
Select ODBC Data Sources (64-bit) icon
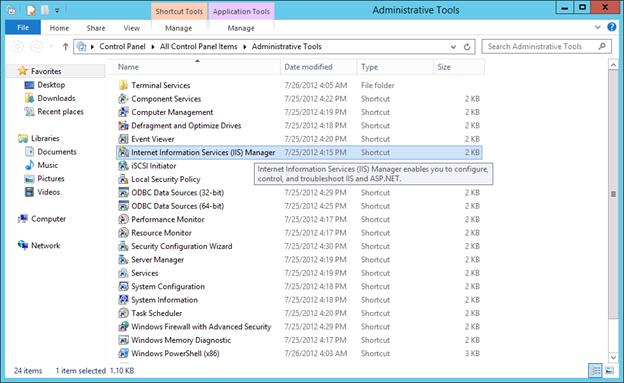(123, 206)
